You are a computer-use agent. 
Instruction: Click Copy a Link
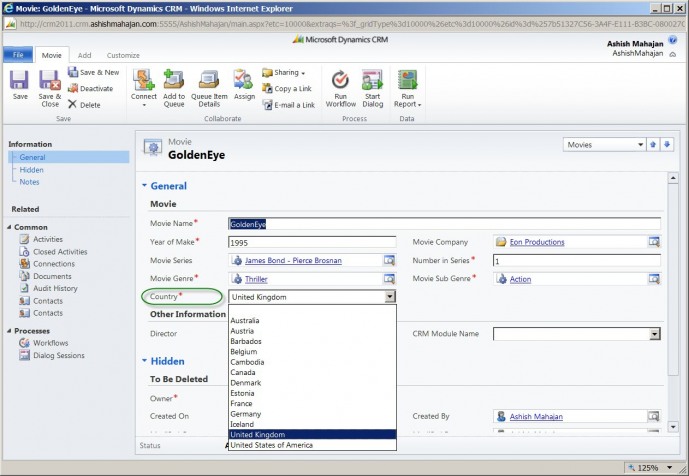coord(287,88)
